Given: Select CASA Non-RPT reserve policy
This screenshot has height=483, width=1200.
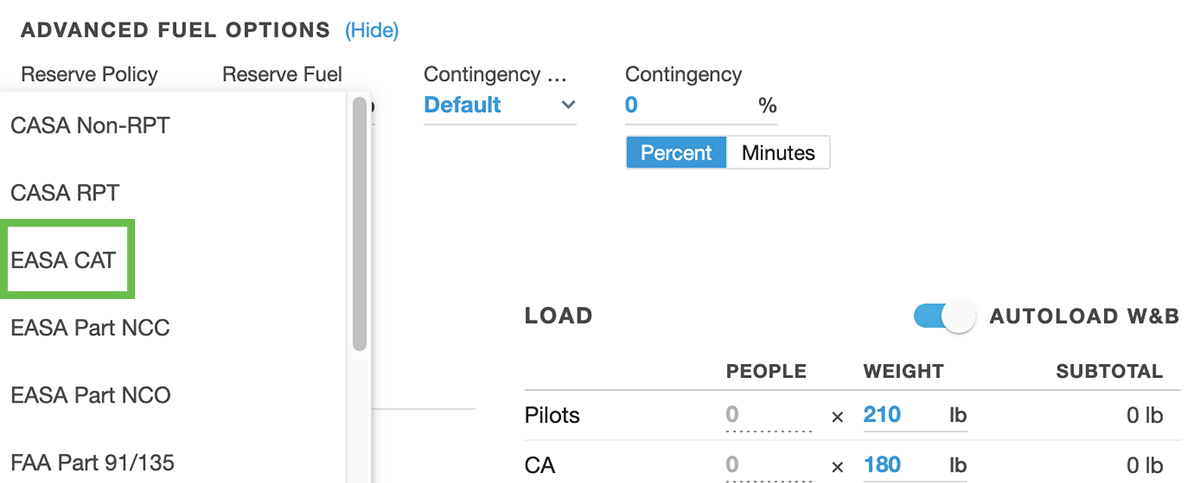Looking at the screenshot, I should [90, 126].
